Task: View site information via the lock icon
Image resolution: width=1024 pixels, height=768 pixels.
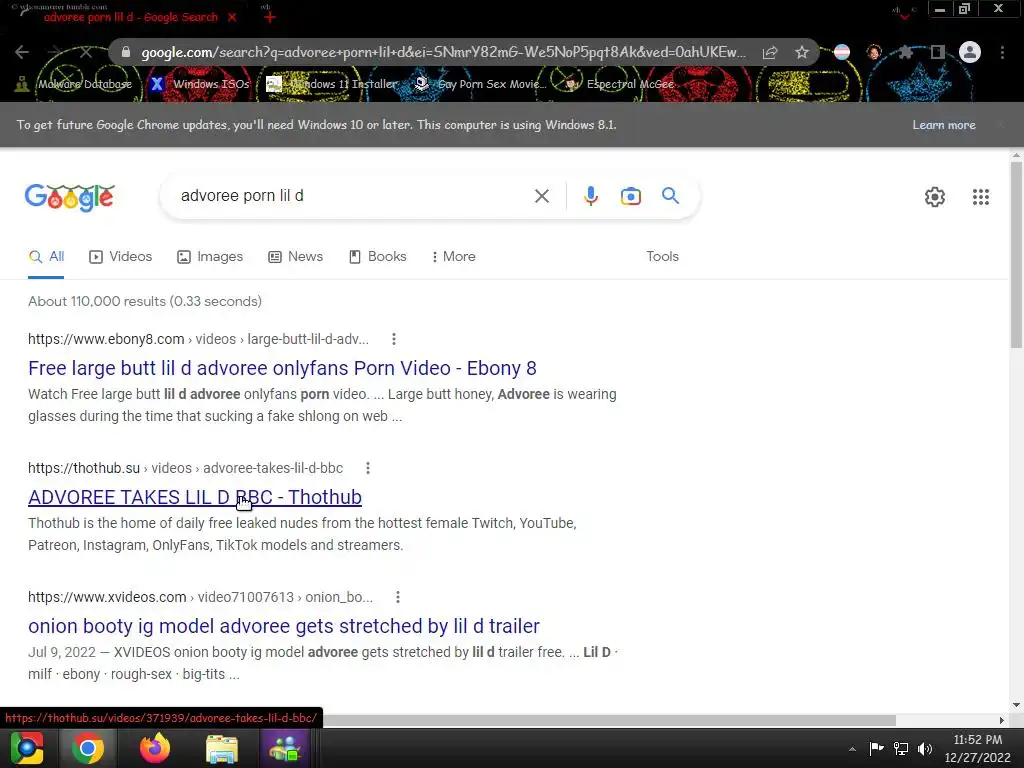Action: click(x=126, y=52)
